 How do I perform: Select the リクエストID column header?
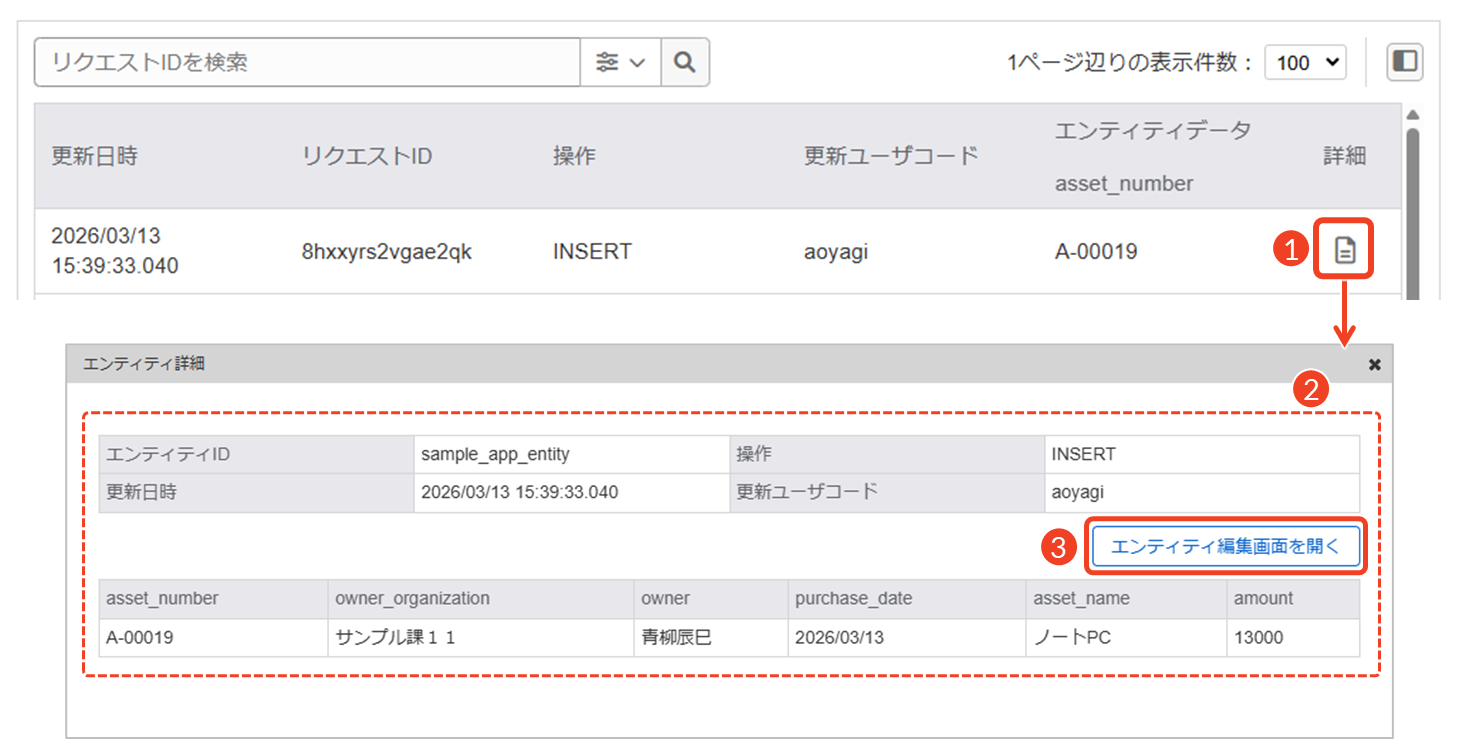[367, 156]
